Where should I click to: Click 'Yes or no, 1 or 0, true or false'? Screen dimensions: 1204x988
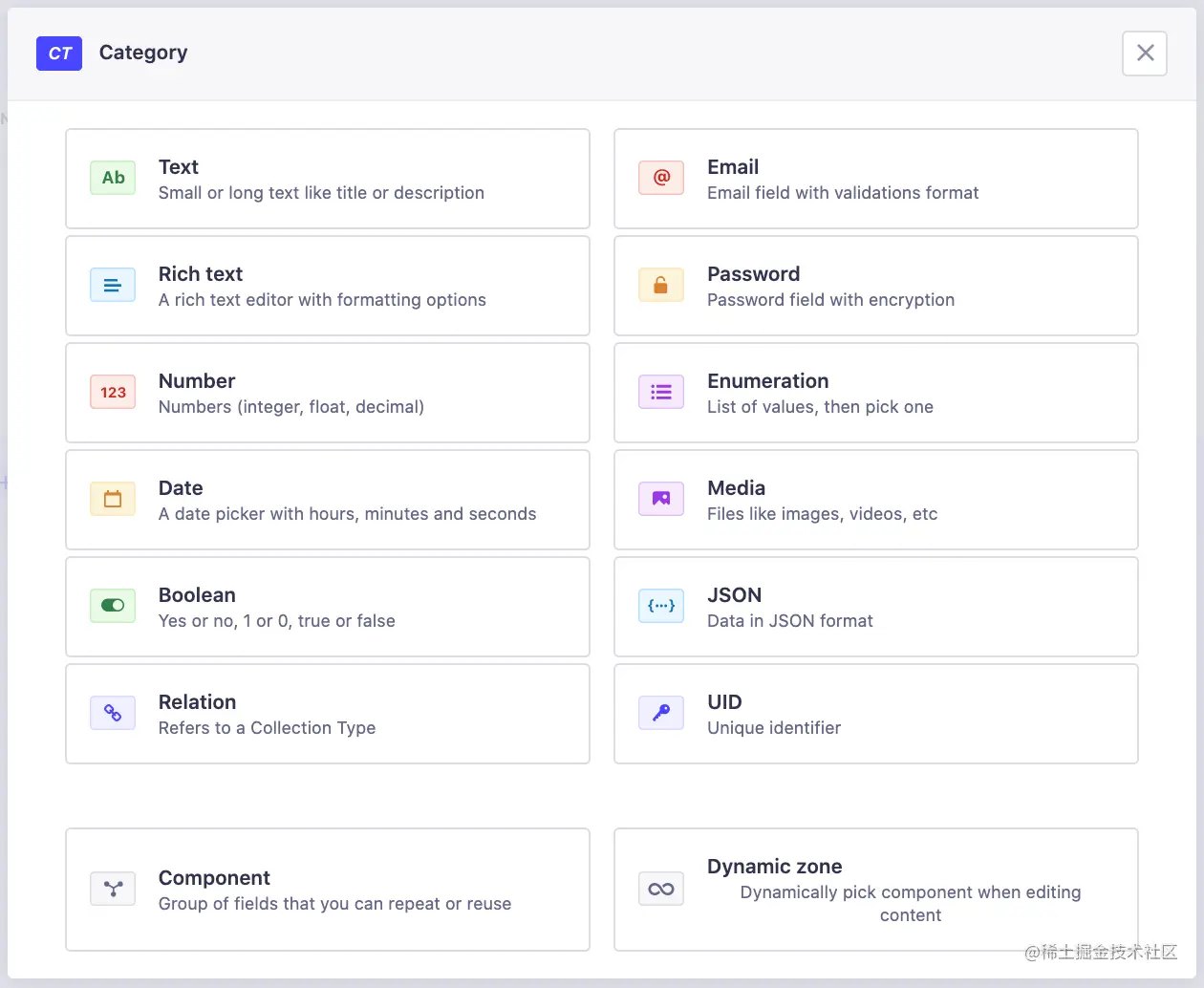tap(277, 621)
